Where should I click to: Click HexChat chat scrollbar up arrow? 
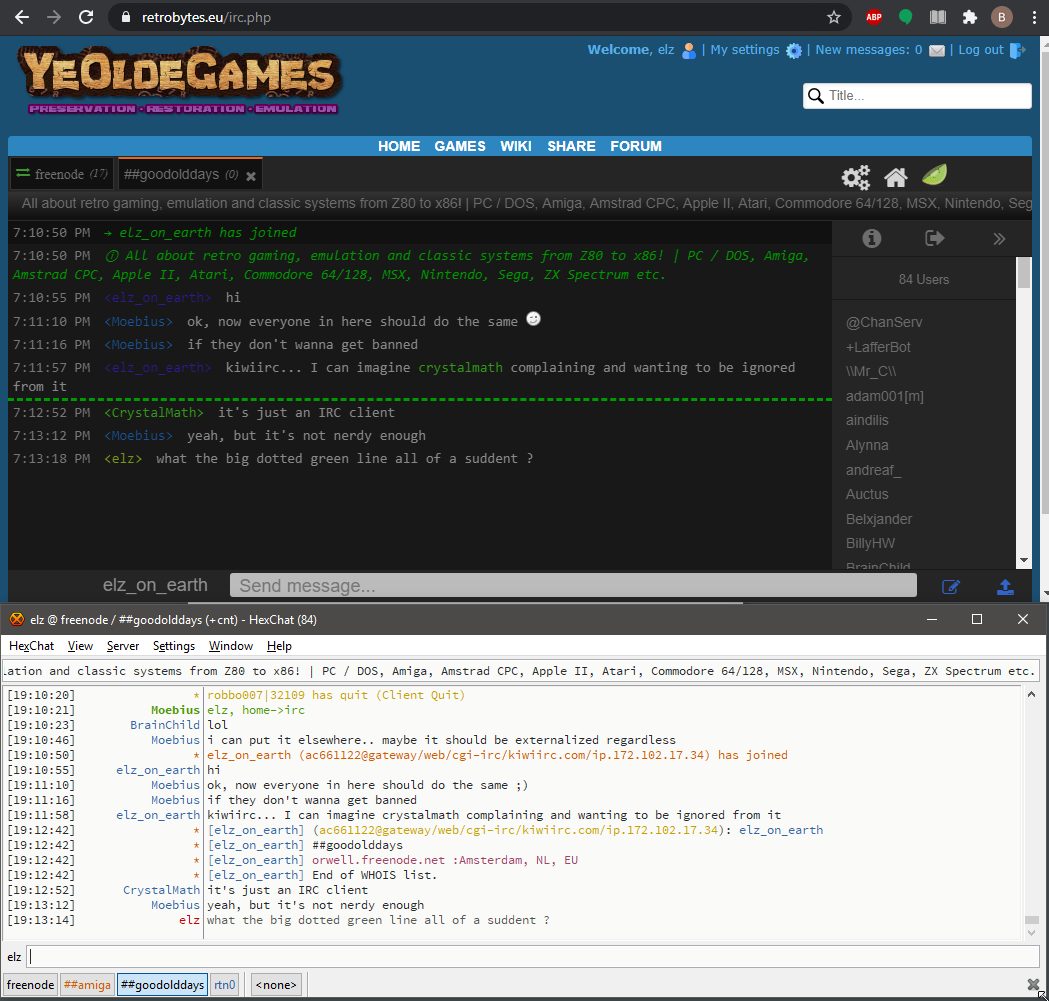(1032, 695)
